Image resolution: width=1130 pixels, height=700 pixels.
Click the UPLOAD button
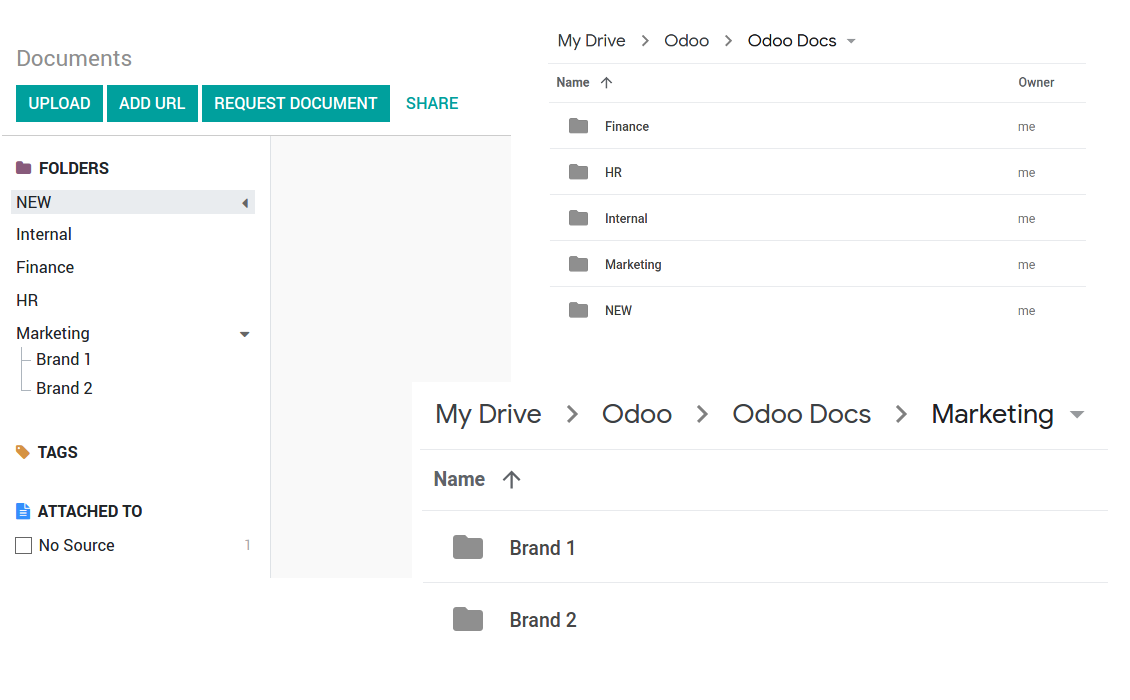pos(59,103)
